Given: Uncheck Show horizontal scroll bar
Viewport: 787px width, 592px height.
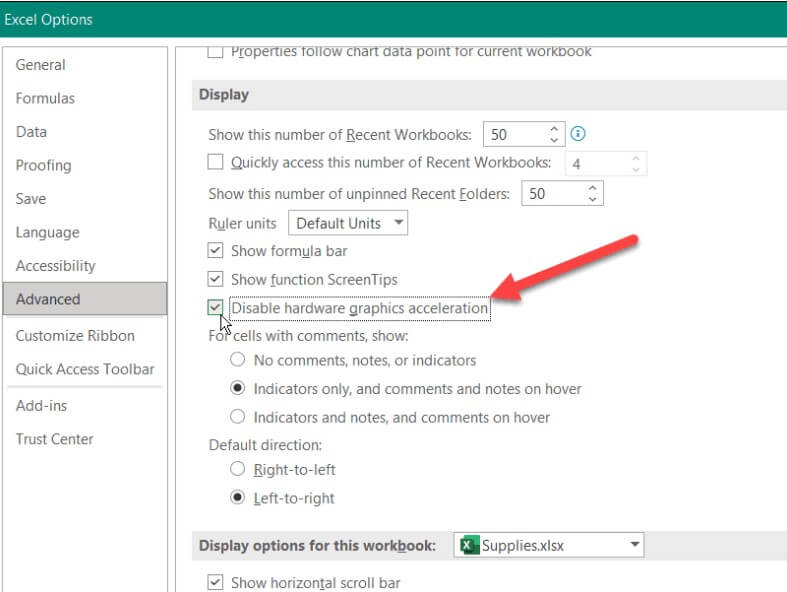Looking at the screenshot, I should coord(215,582).
